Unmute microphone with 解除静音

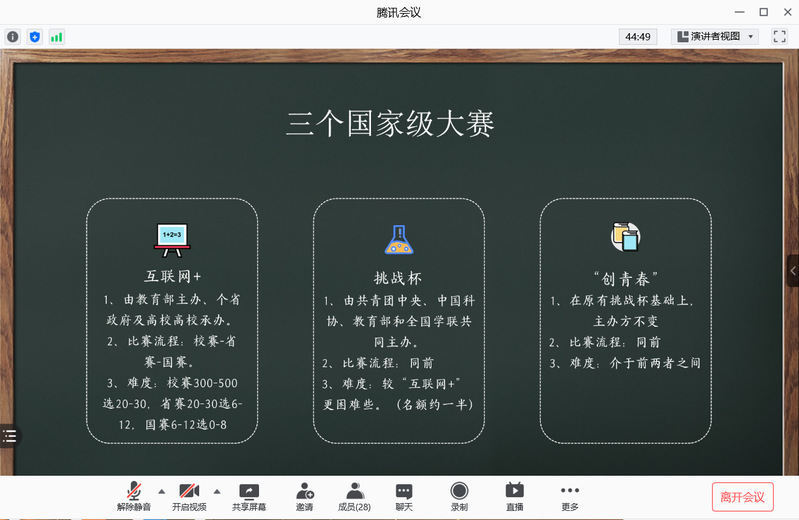(133, 496)
